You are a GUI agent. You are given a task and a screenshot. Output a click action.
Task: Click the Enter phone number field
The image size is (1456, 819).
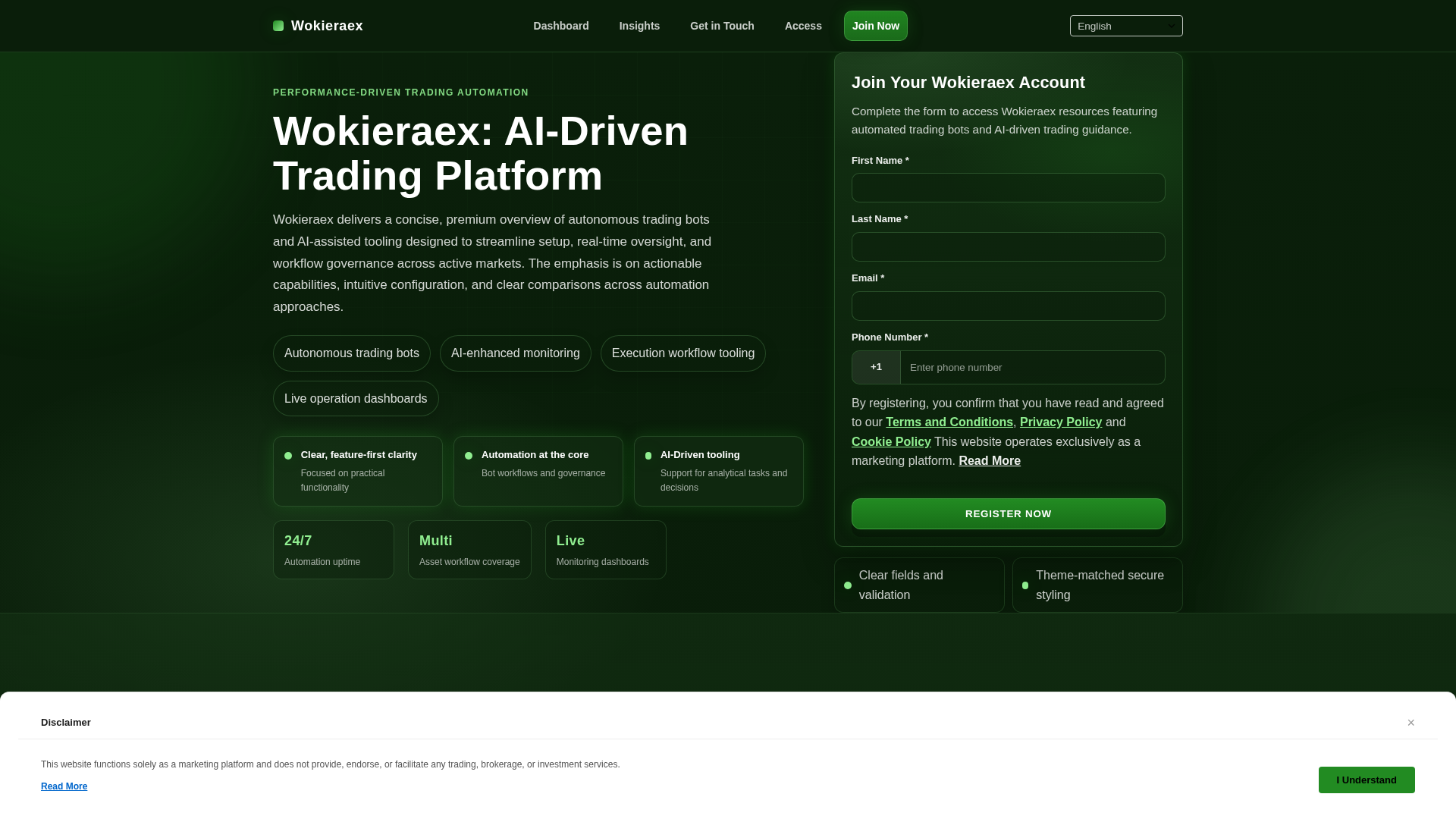coord(1033,367)
